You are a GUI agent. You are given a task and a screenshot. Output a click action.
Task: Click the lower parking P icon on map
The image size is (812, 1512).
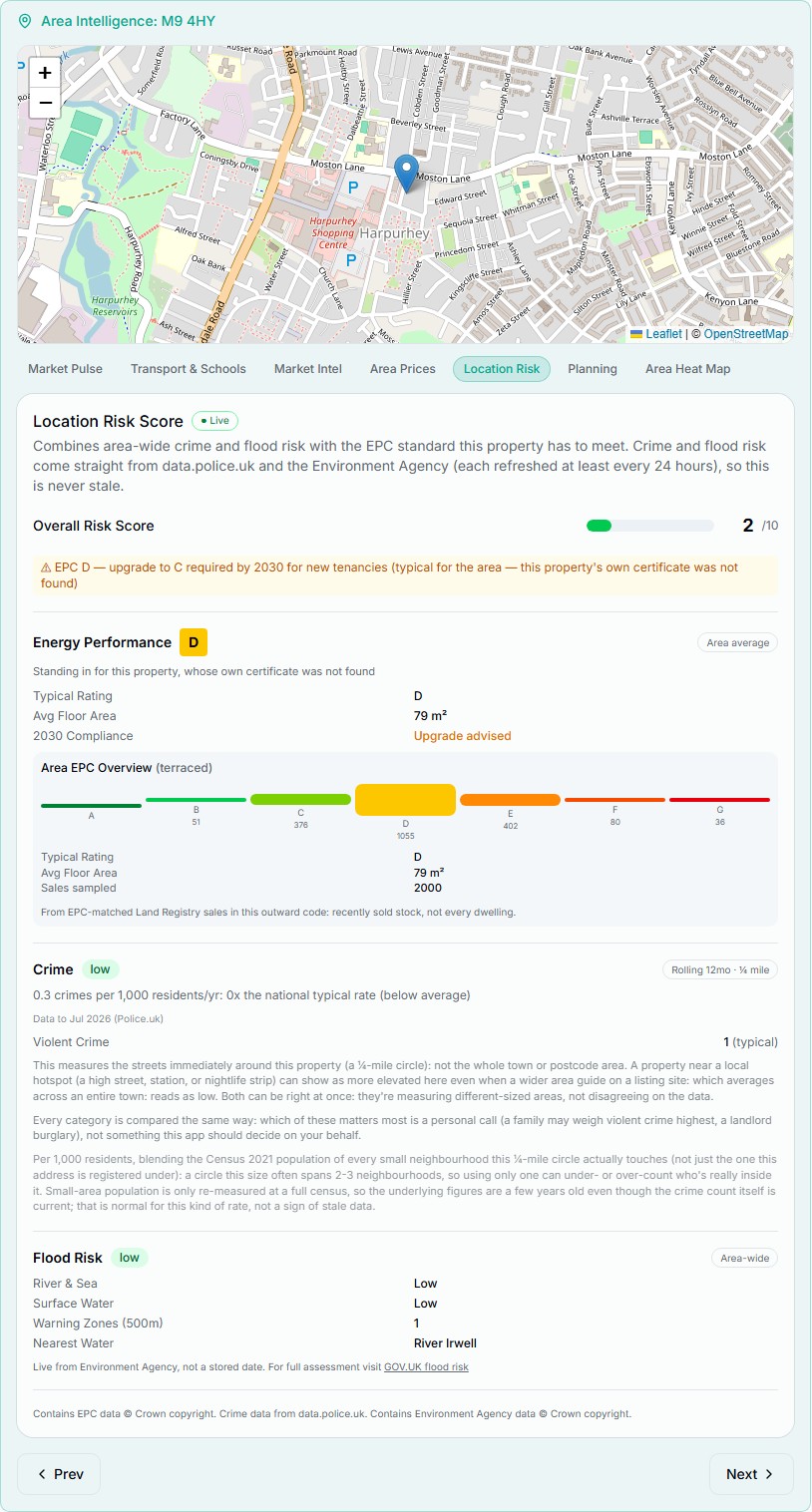tap(350, 260)
